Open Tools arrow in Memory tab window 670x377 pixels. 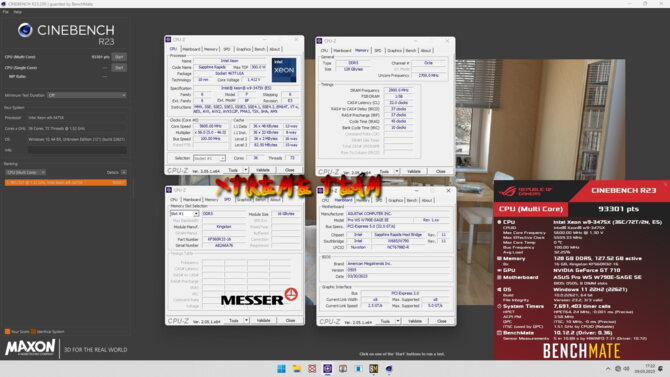(397, 171)
